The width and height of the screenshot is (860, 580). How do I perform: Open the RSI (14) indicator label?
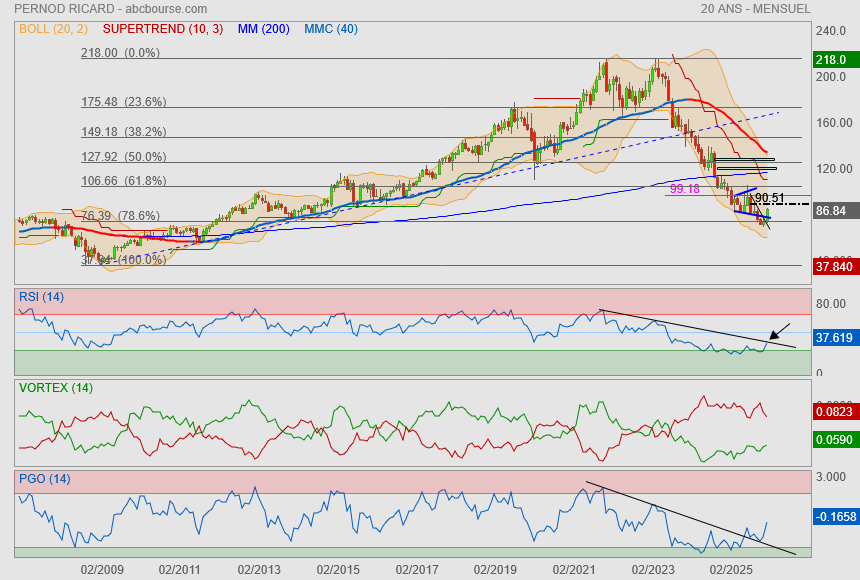pyautogui.click(x=41, y=296)
